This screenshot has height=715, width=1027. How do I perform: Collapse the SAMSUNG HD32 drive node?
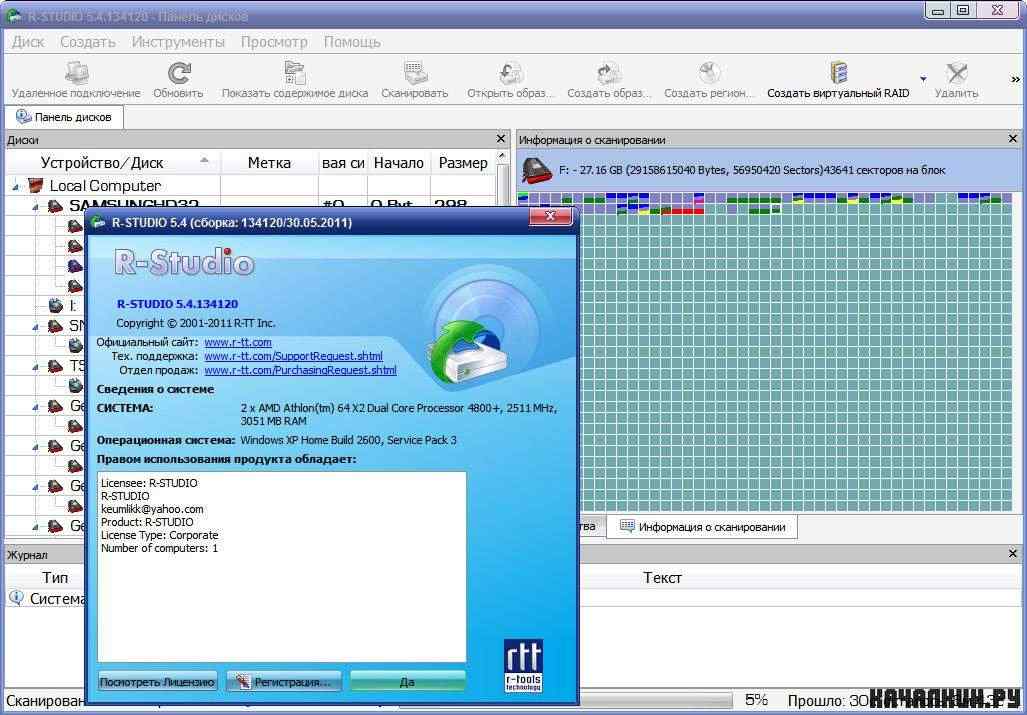coord(36,207)
